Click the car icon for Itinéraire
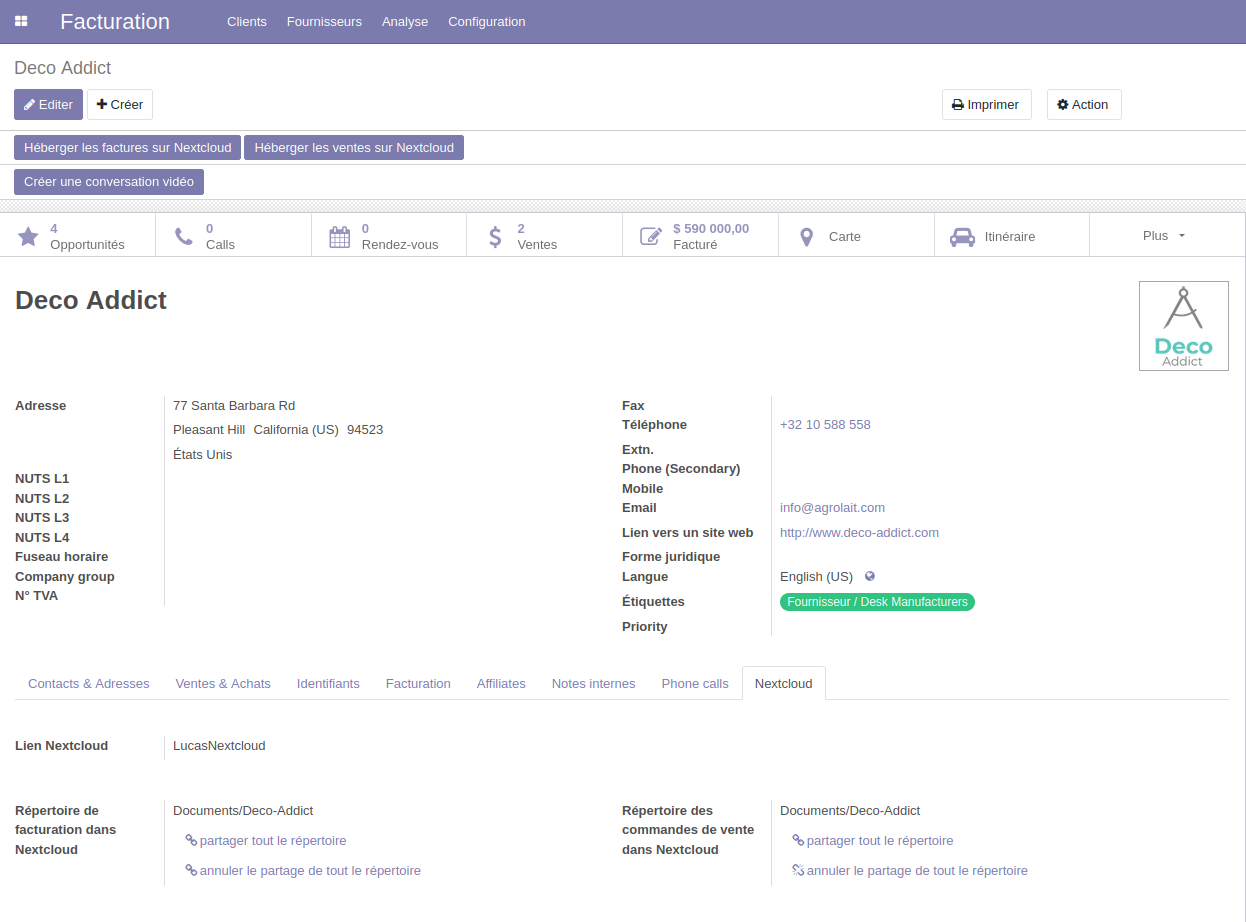This screenshot has height=922, width=1246. click(x=962, y=237)
